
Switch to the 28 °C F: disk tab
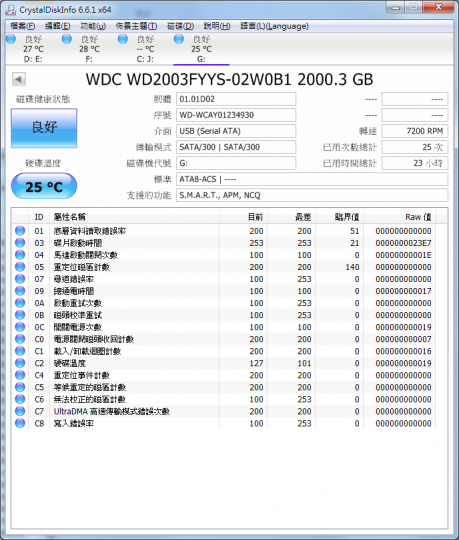89,49
